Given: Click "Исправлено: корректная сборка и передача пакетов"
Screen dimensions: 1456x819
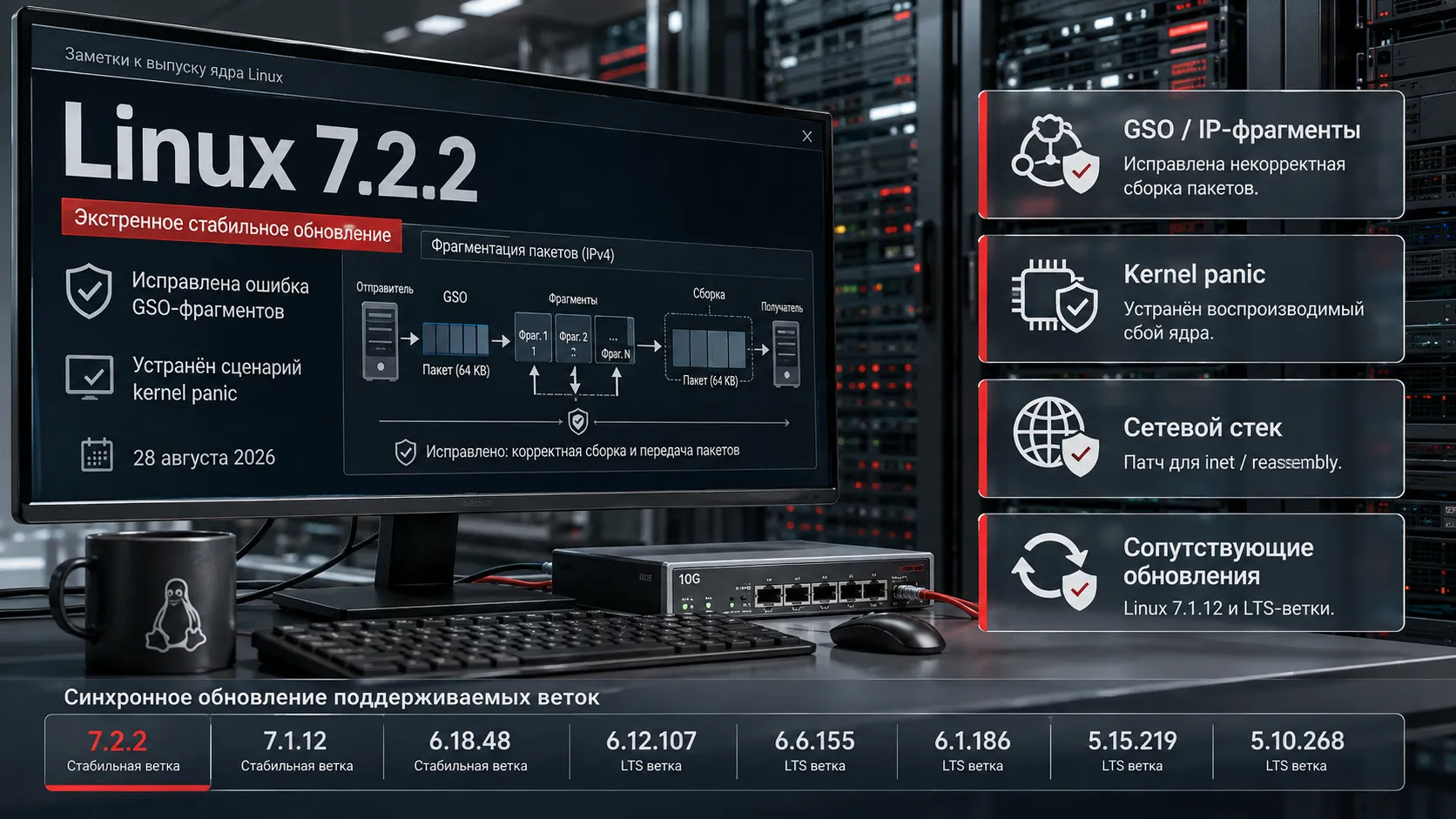Looking at the screenshot, I should (583, 451).
